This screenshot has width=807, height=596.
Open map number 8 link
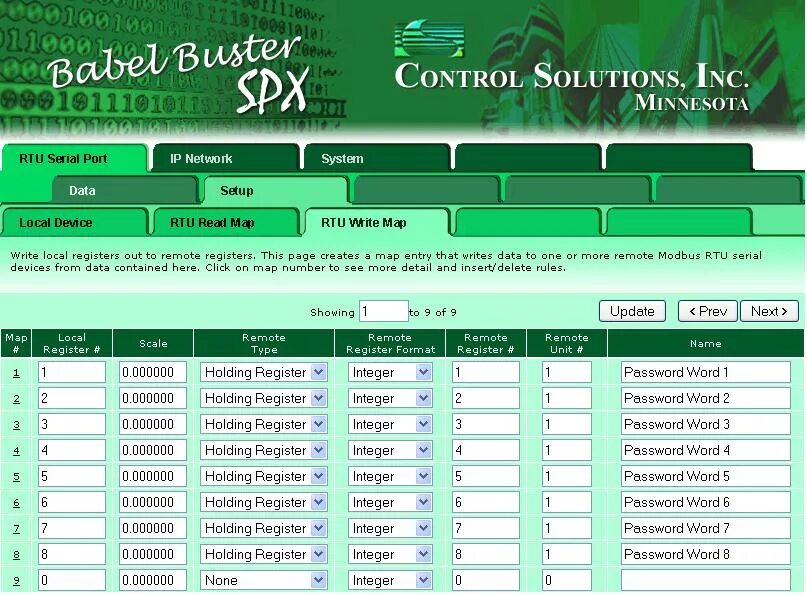(16, 555)
